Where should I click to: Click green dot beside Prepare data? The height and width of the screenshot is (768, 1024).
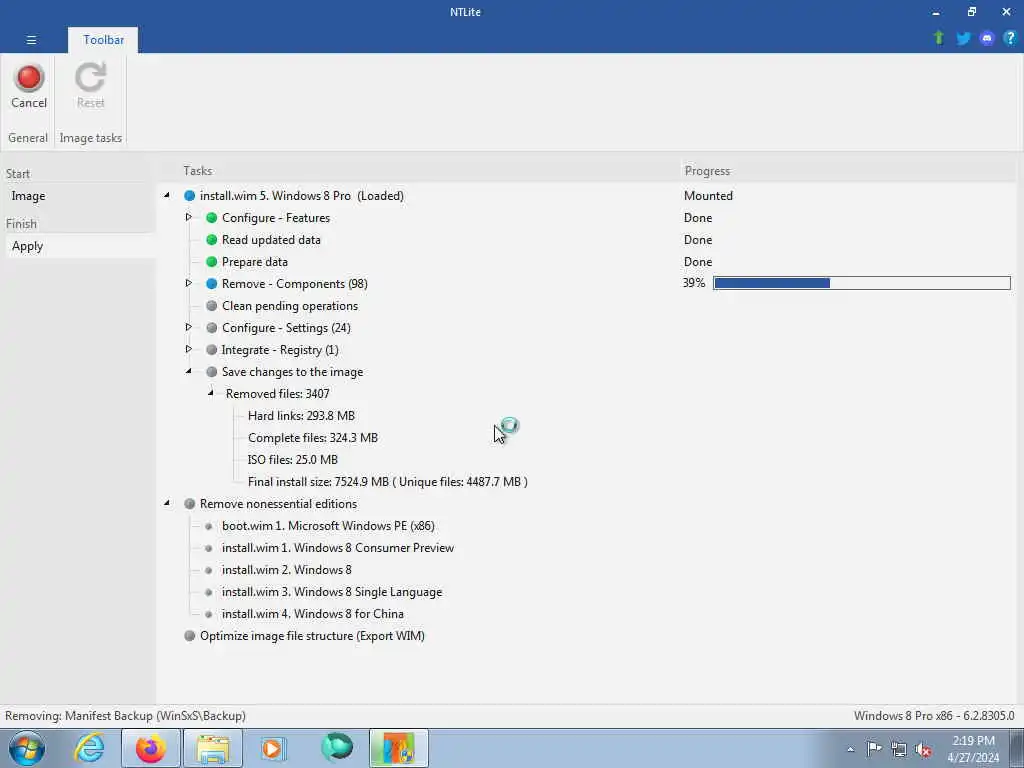(x=212, y=262)
